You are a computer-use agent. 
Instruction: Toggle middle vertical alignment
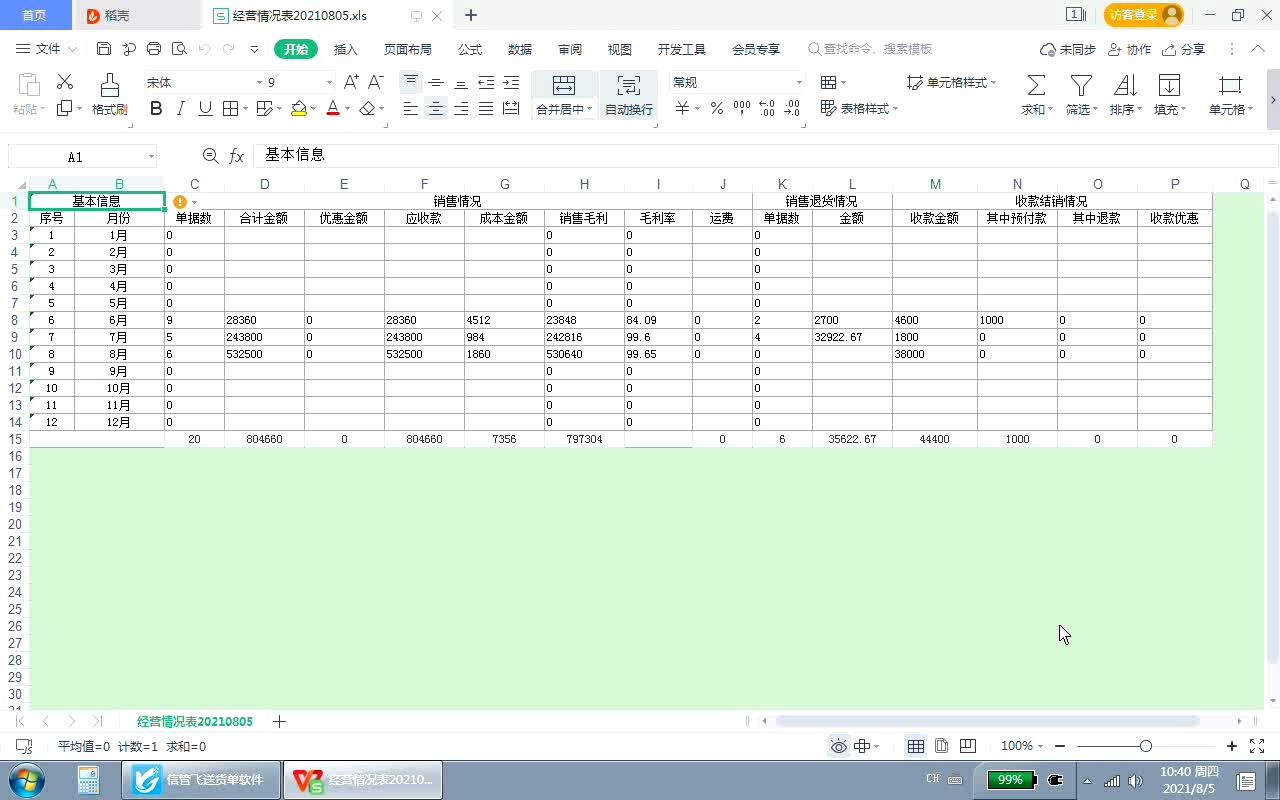[436, 82]
